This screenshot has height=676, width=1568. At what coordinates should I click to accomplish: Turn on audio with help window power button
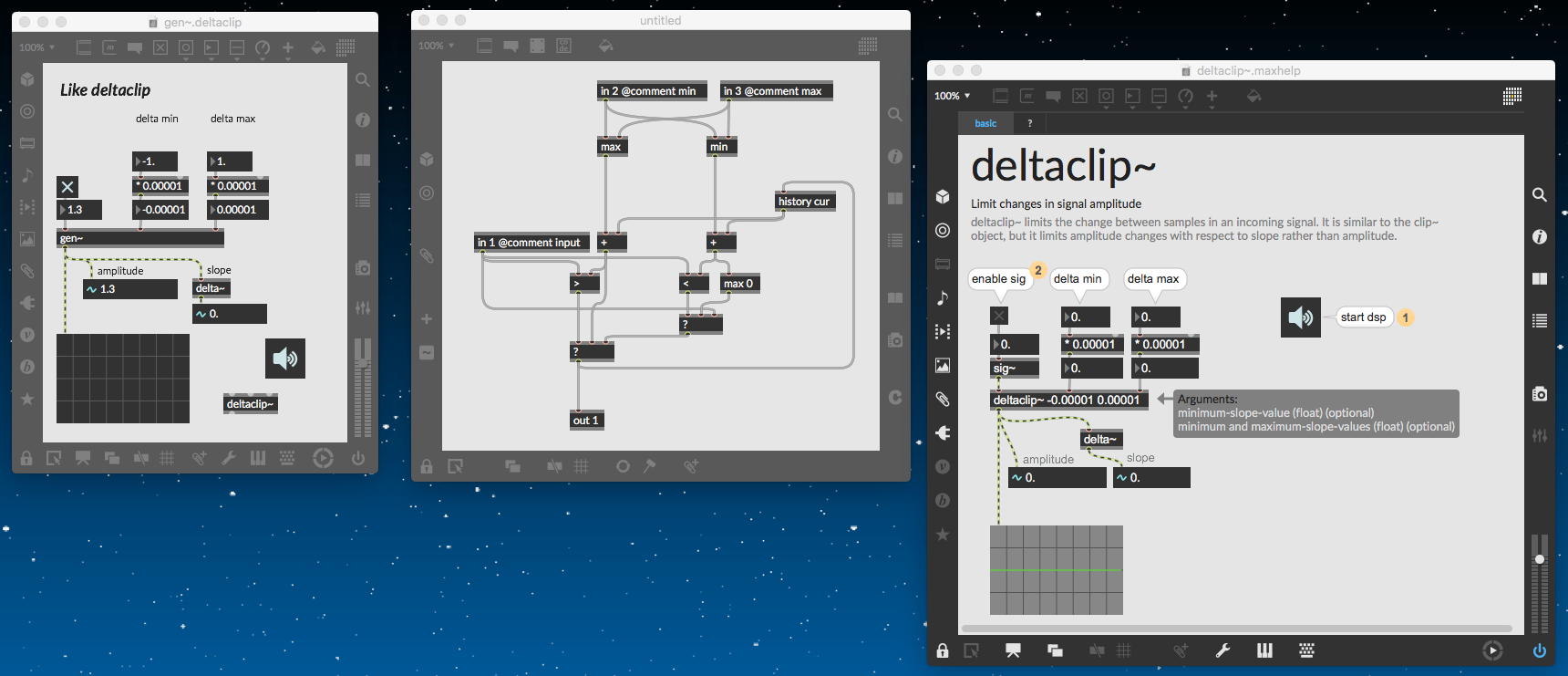(x=1539, y=650)
